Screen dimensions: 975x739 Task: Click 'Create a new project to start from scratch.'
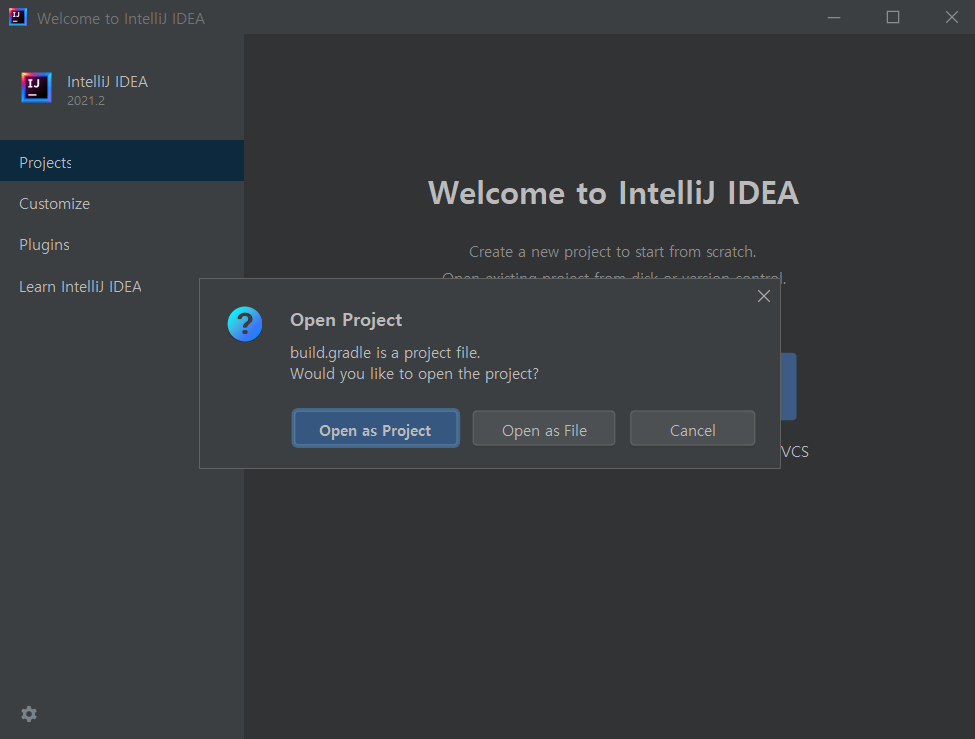tap(612, 251)
